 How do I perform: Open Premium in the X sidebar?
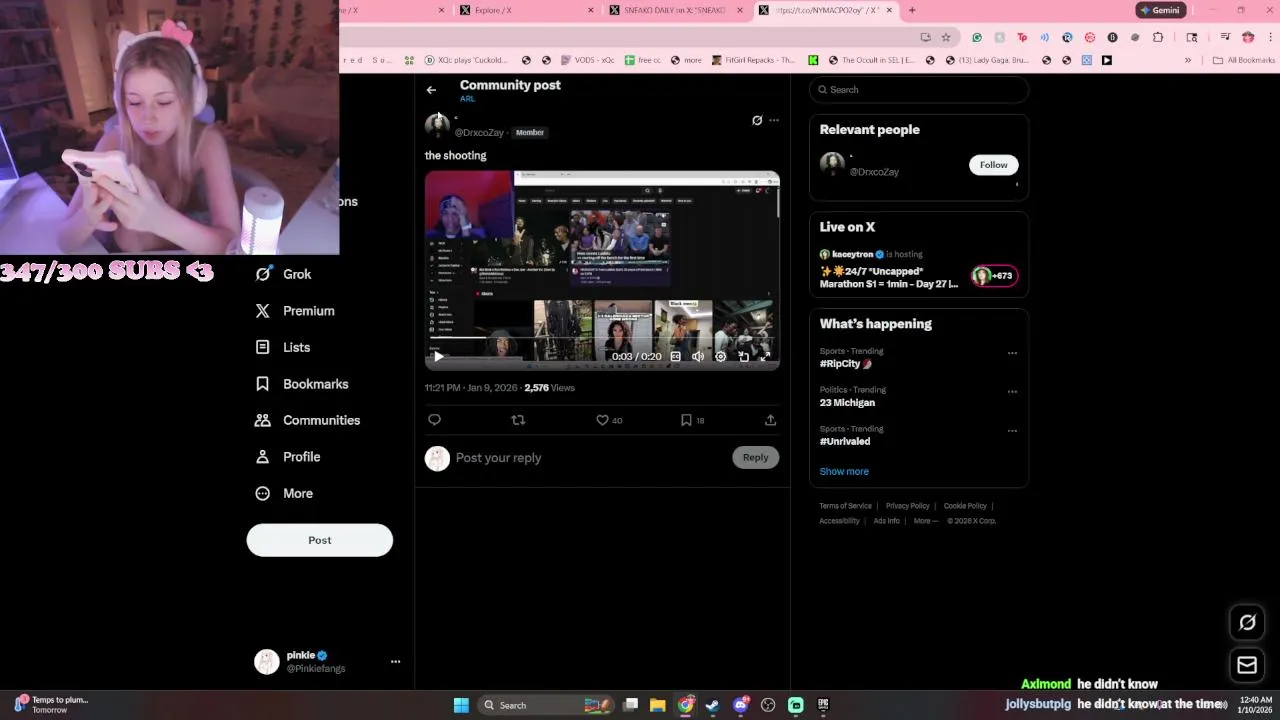(295, 311)
